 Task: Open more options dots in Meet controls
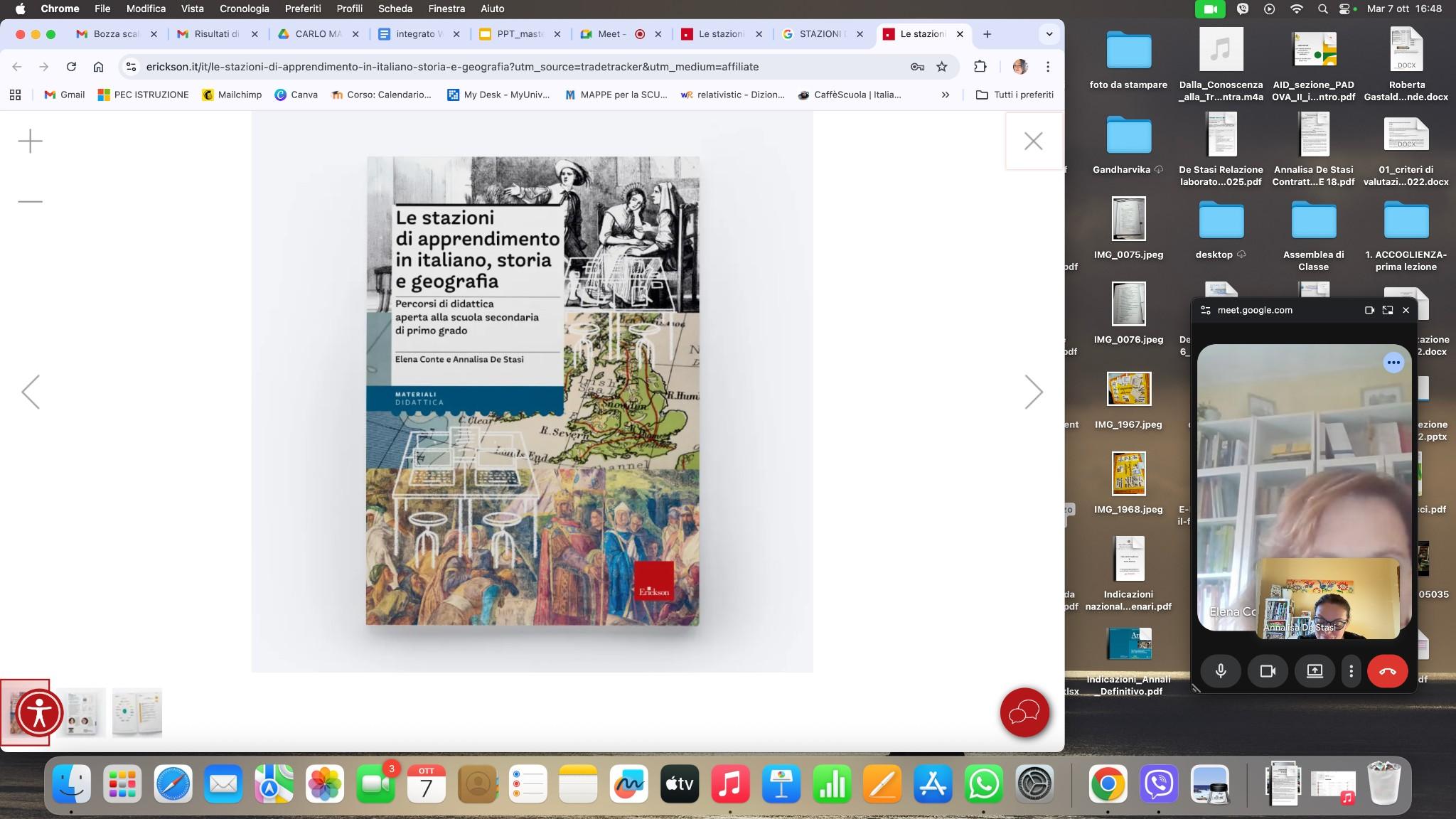(x=1351, y=671)
